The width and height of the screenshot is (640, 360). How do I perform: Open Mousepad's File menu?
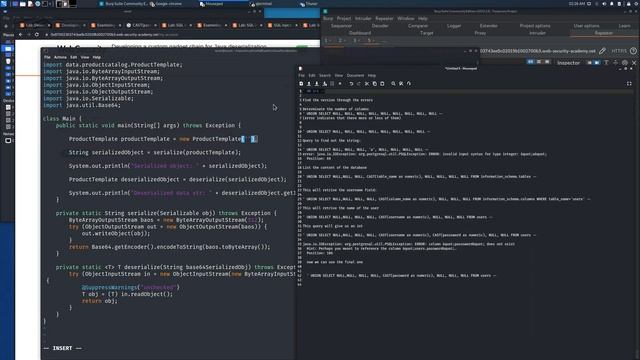pyautogui.click(x=301, y=76)
